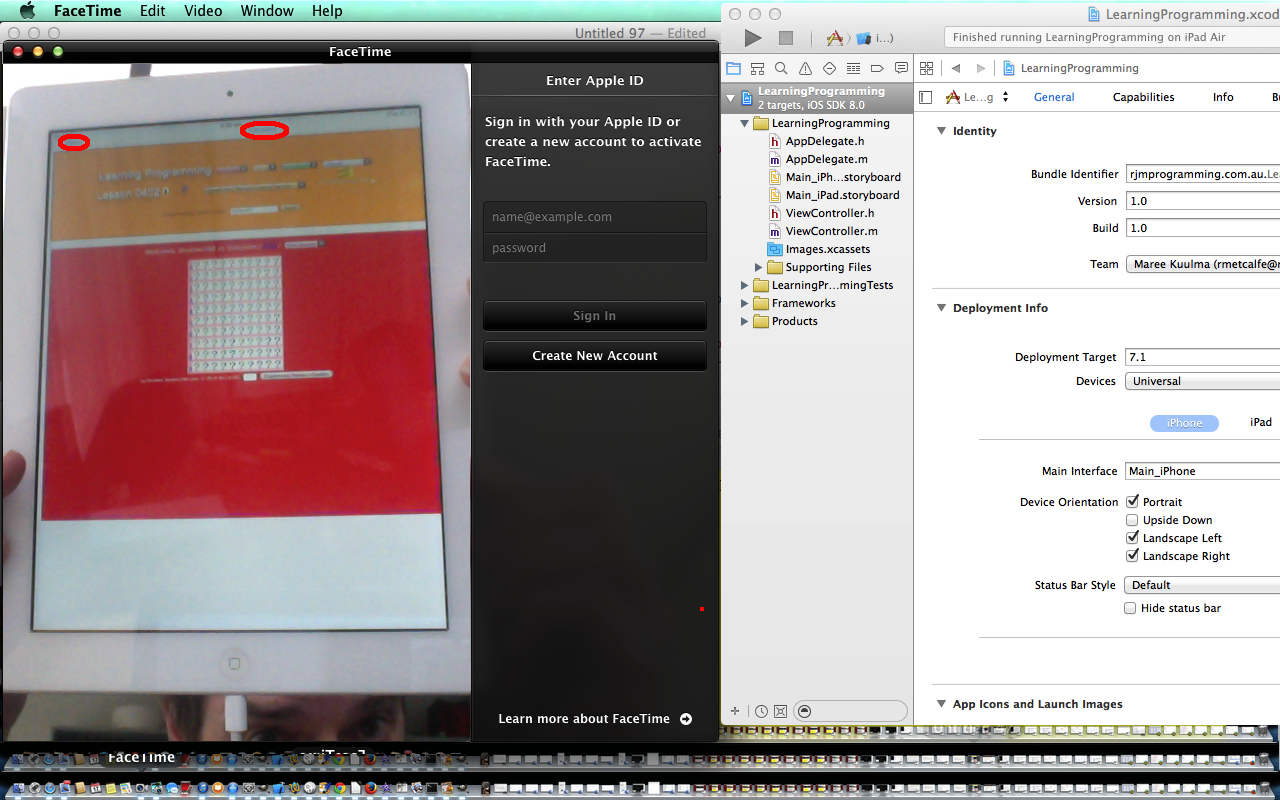Open the FaceTime menu

[x=88, y=11]
